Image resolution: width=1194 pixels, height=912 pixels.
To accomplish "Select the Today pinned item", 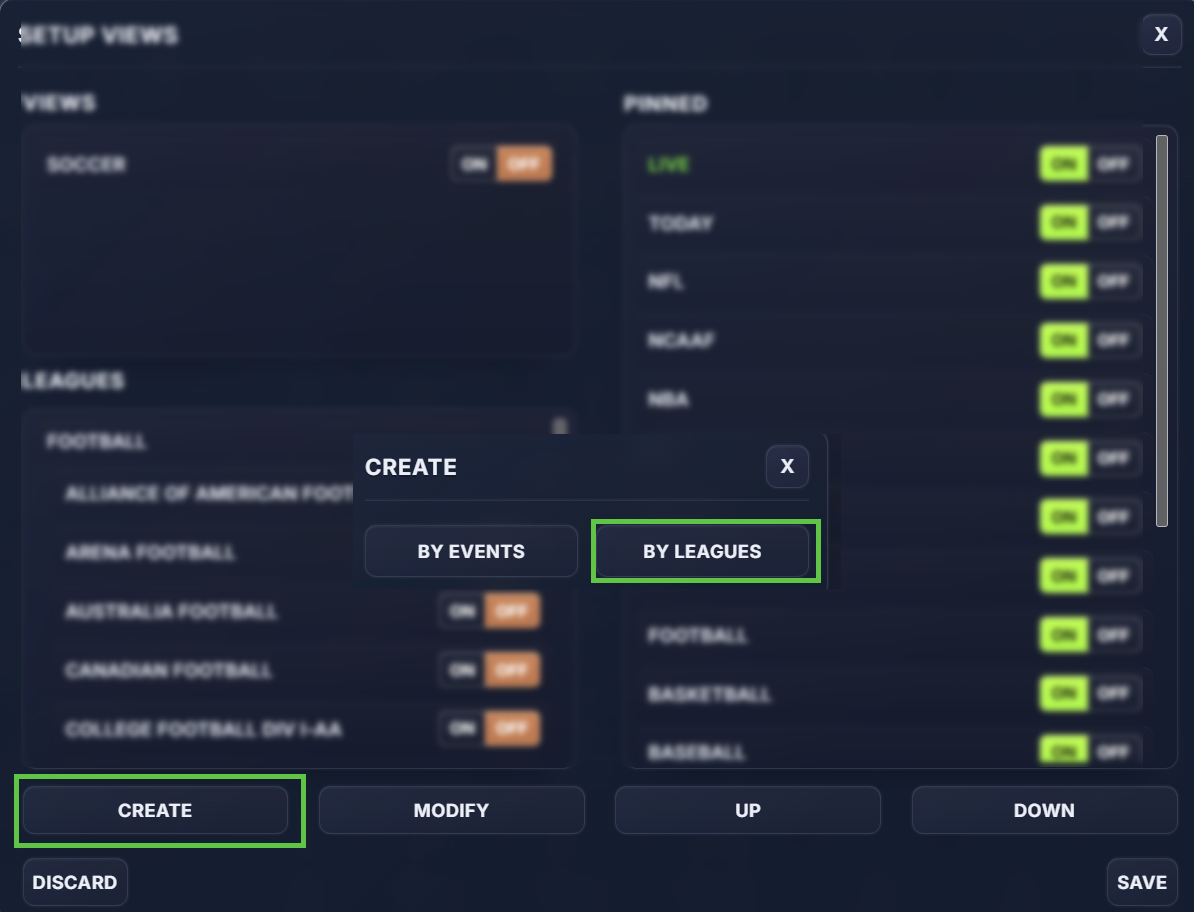I will 680,222.
